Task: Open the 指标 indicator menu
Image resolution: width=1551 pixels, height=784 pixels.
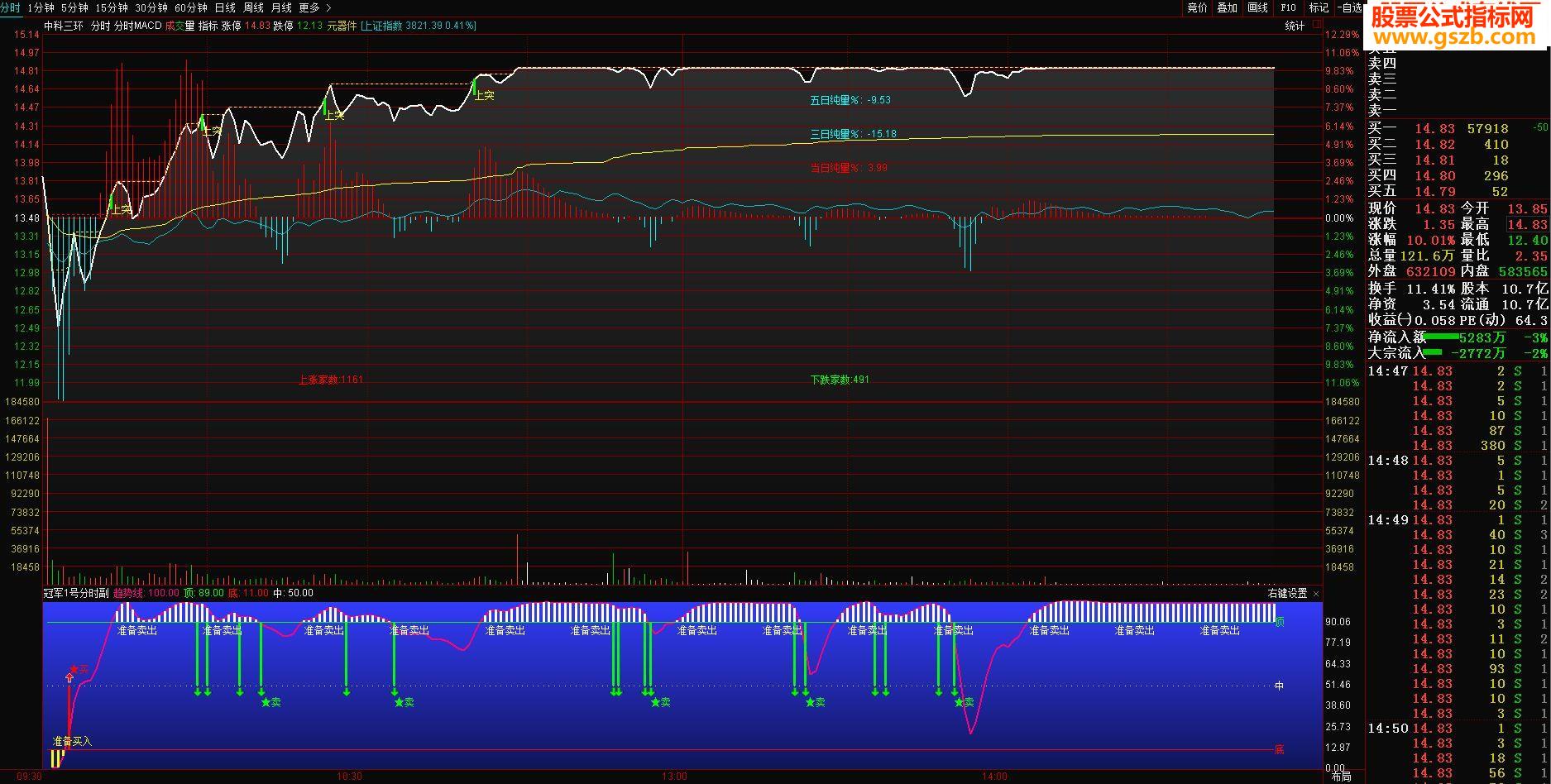Action: tap(208, 26)
